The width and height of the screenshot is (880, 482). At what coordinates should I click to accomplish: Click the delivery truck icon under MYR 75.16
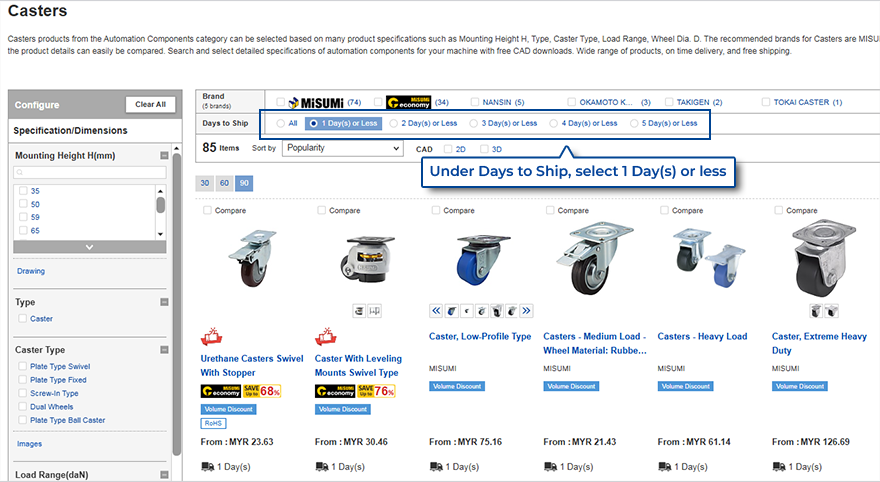click(436, 466)
